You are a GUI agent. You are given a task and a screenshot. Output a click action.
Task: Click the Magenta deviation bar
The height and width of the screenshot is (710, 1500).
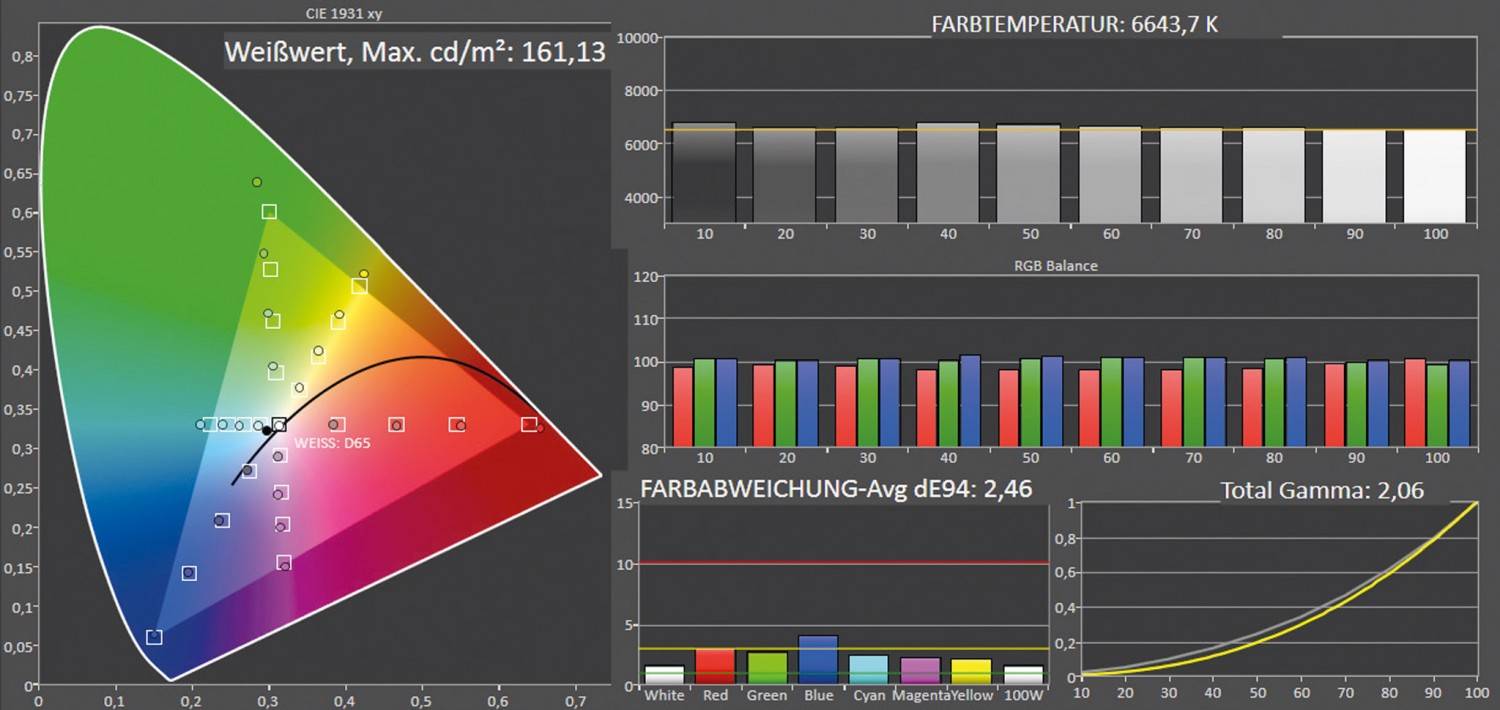921,671
